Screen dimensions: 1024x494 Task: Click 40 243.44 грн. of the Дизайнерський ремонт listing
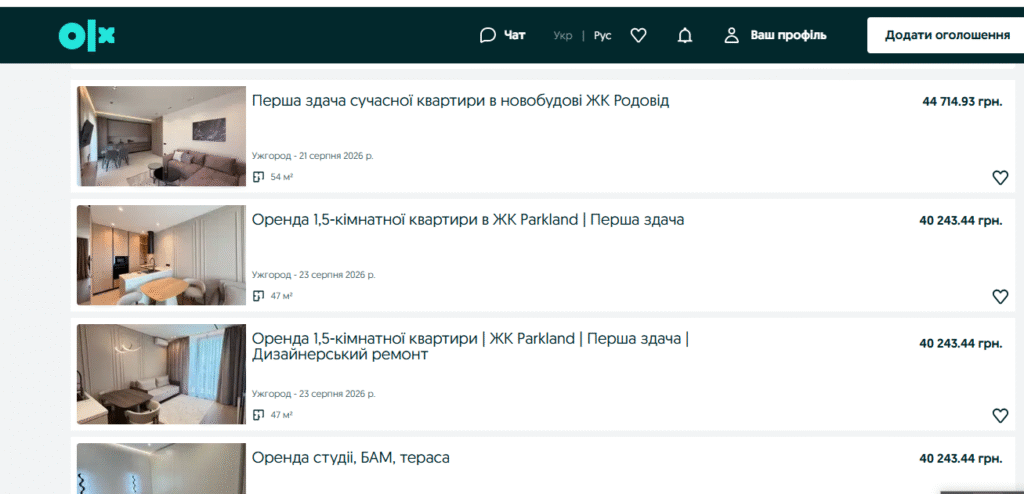tap(961, 344)
